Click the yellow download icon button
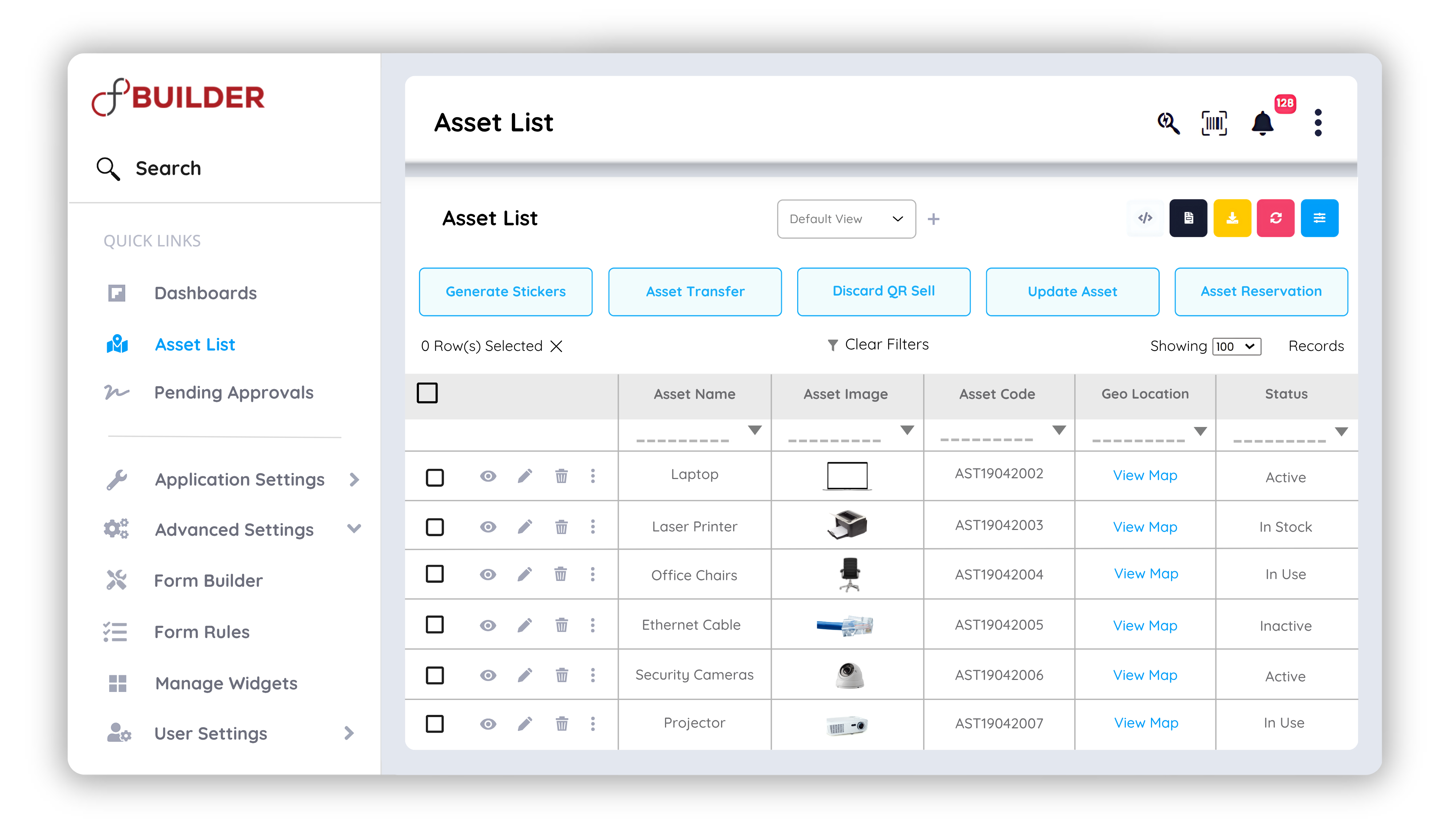The height and width of the screenshot is (819, 1456). 1232,218
